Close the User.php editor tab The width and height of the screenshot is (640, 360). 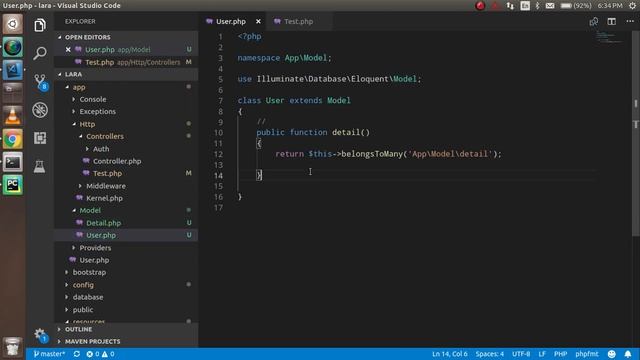tap(258, 22)
